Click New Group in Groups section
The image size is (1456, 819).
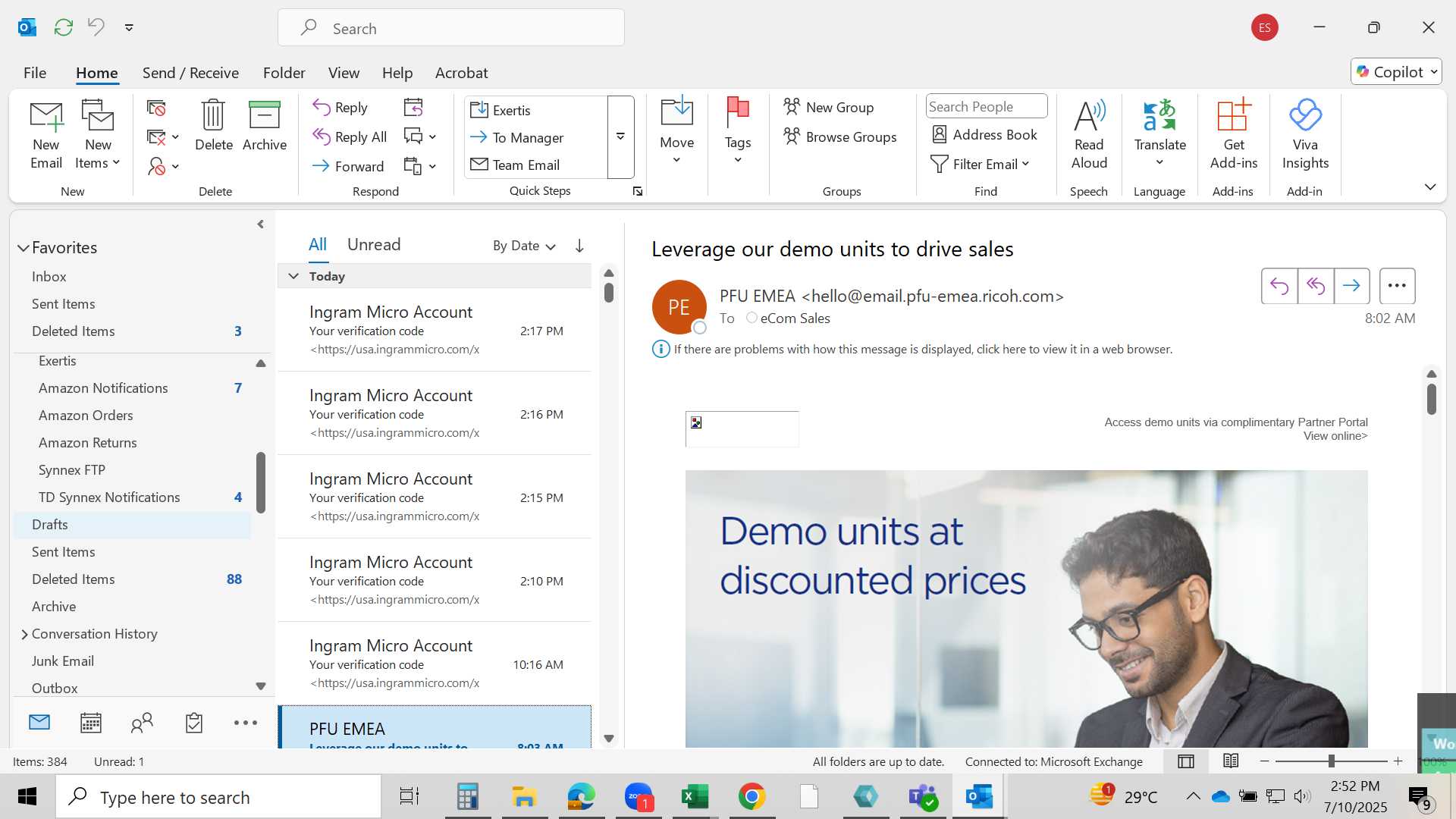point(829,108)
